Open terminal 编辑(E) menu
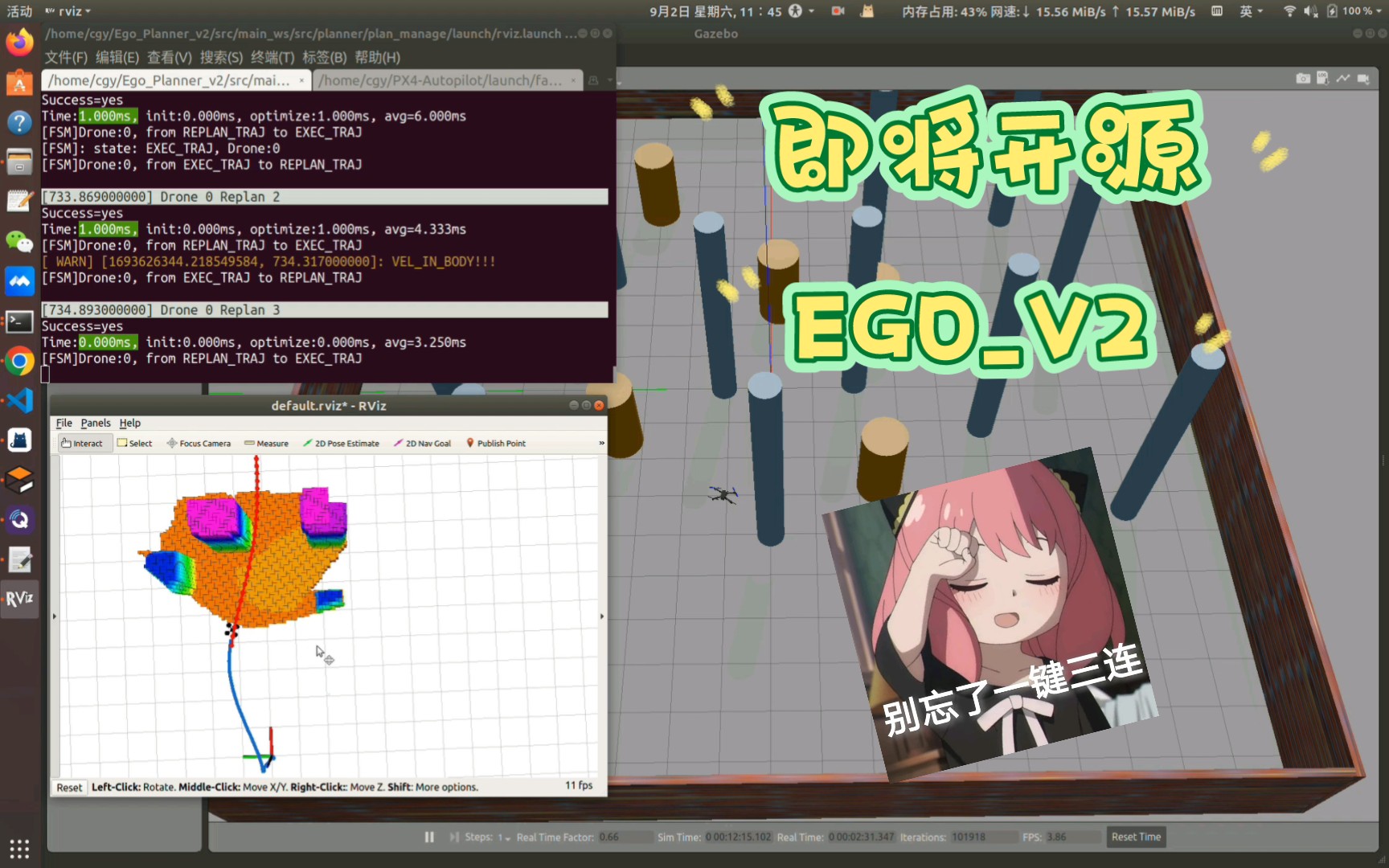1389x868 pixels. click(x=117, y=57)
